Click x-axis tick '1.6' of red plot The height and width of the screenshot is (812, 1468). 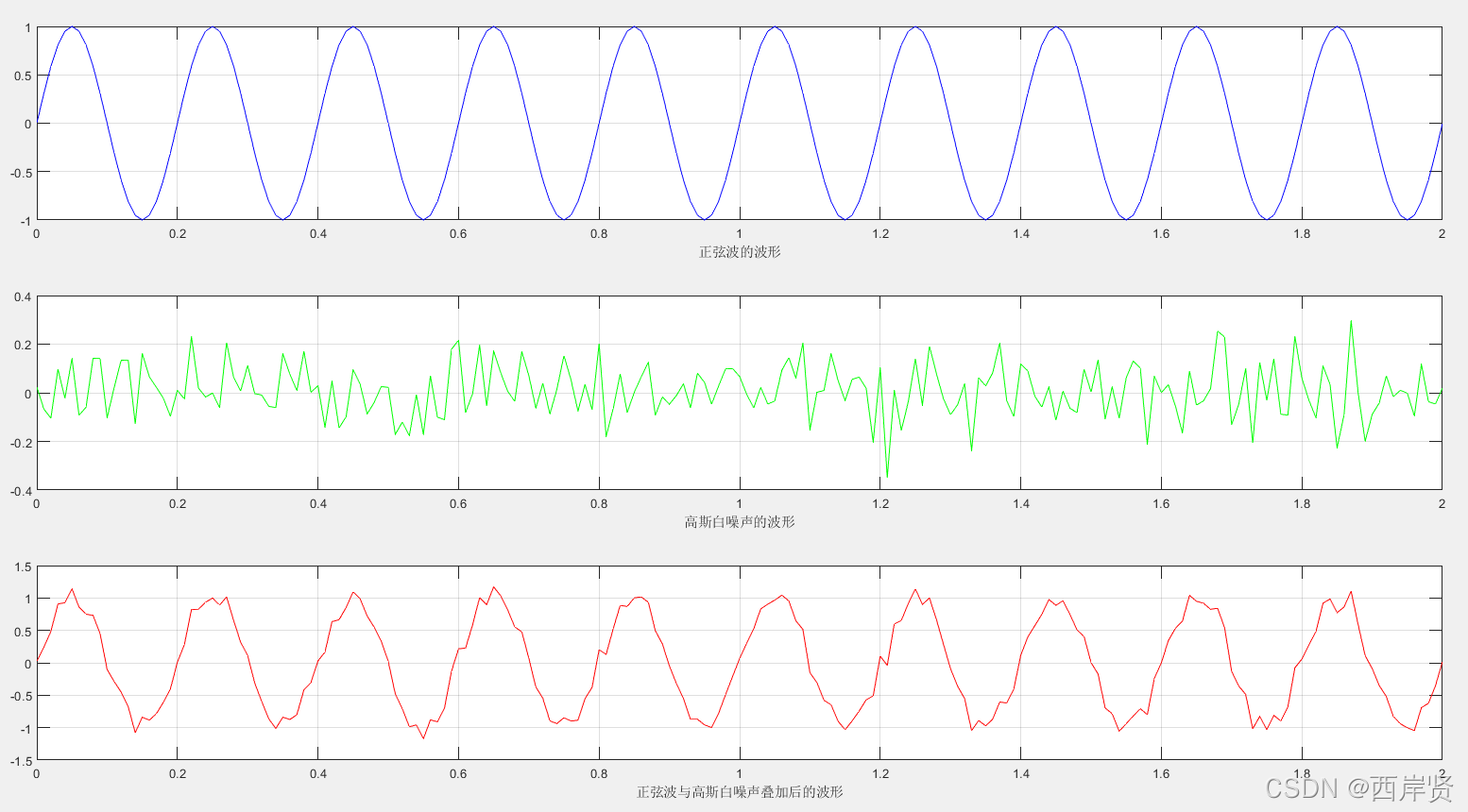tap(1161, 773)
